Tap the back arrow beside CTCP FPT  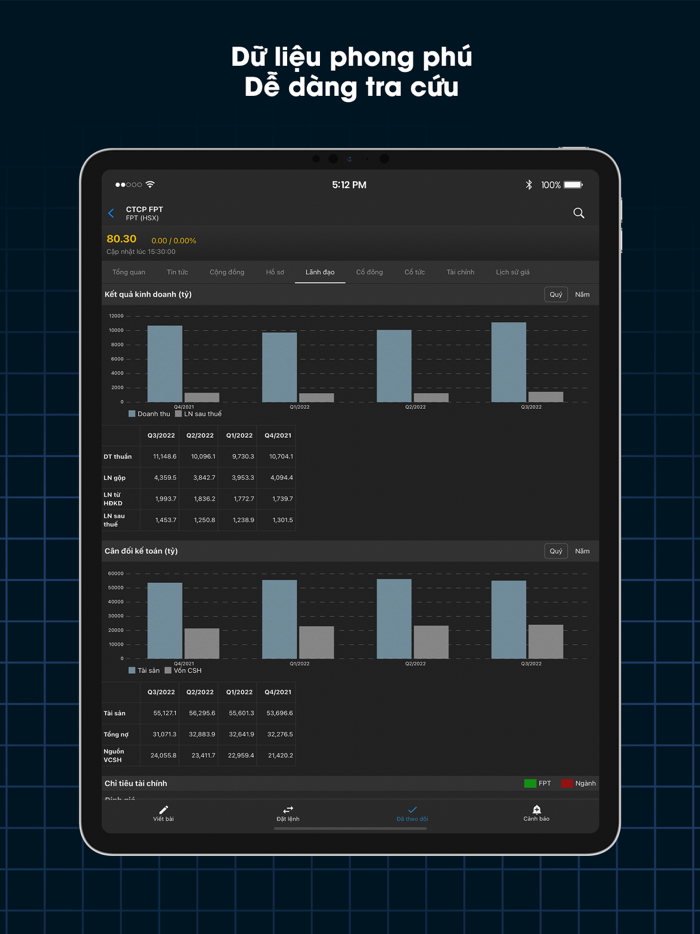111,213
